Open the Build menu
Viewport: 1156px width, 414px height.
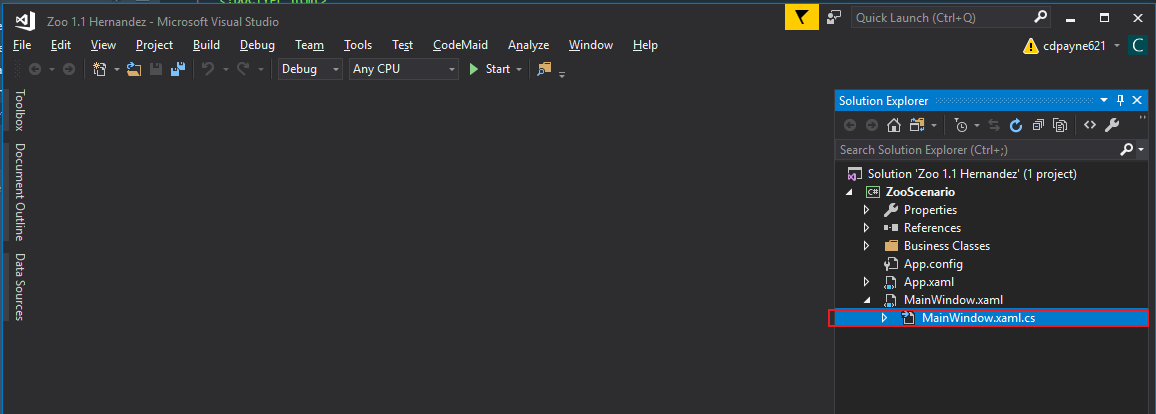click(206, 45)
